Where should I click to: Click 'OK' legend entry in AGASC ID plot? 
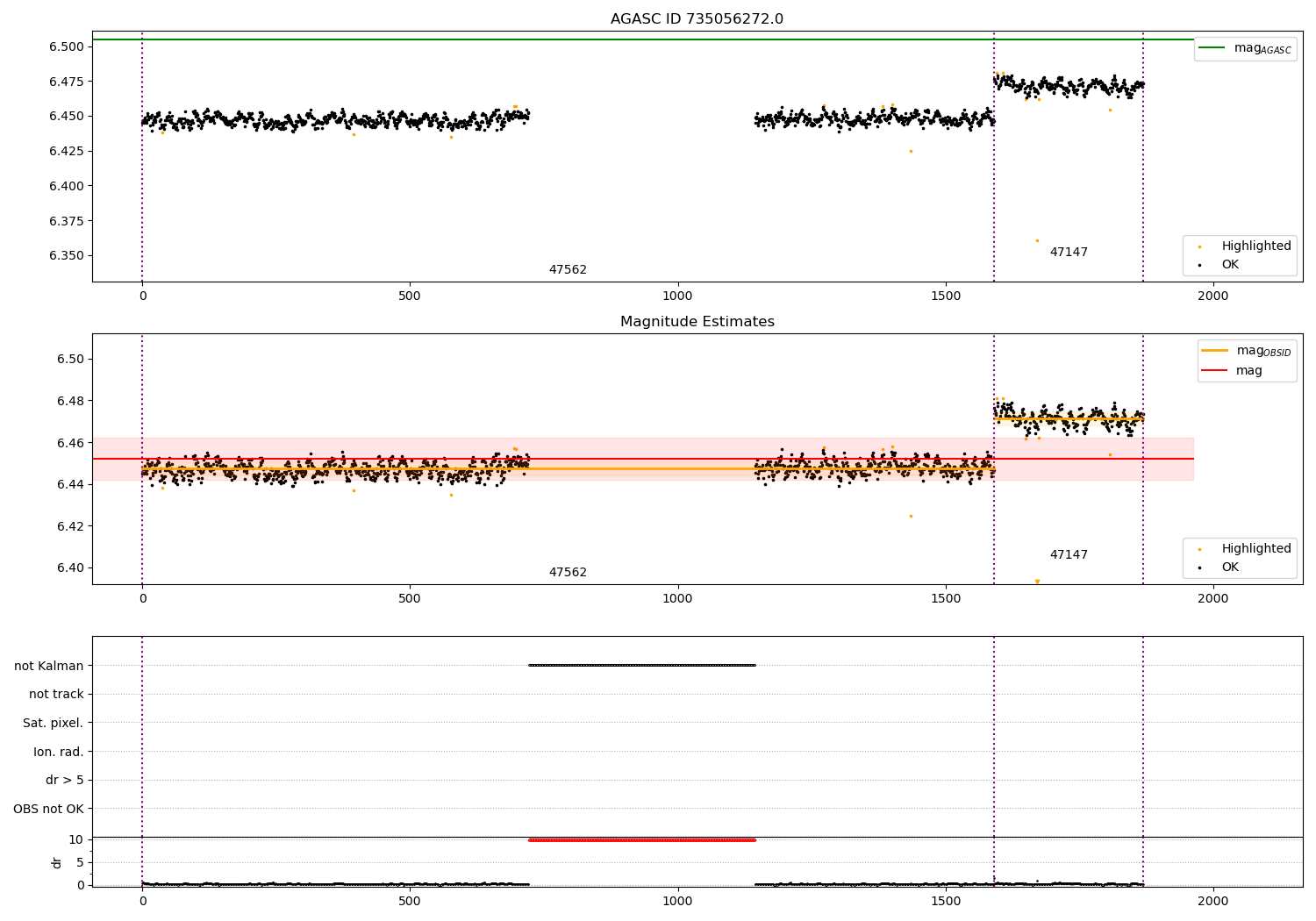pos(1219,265)
